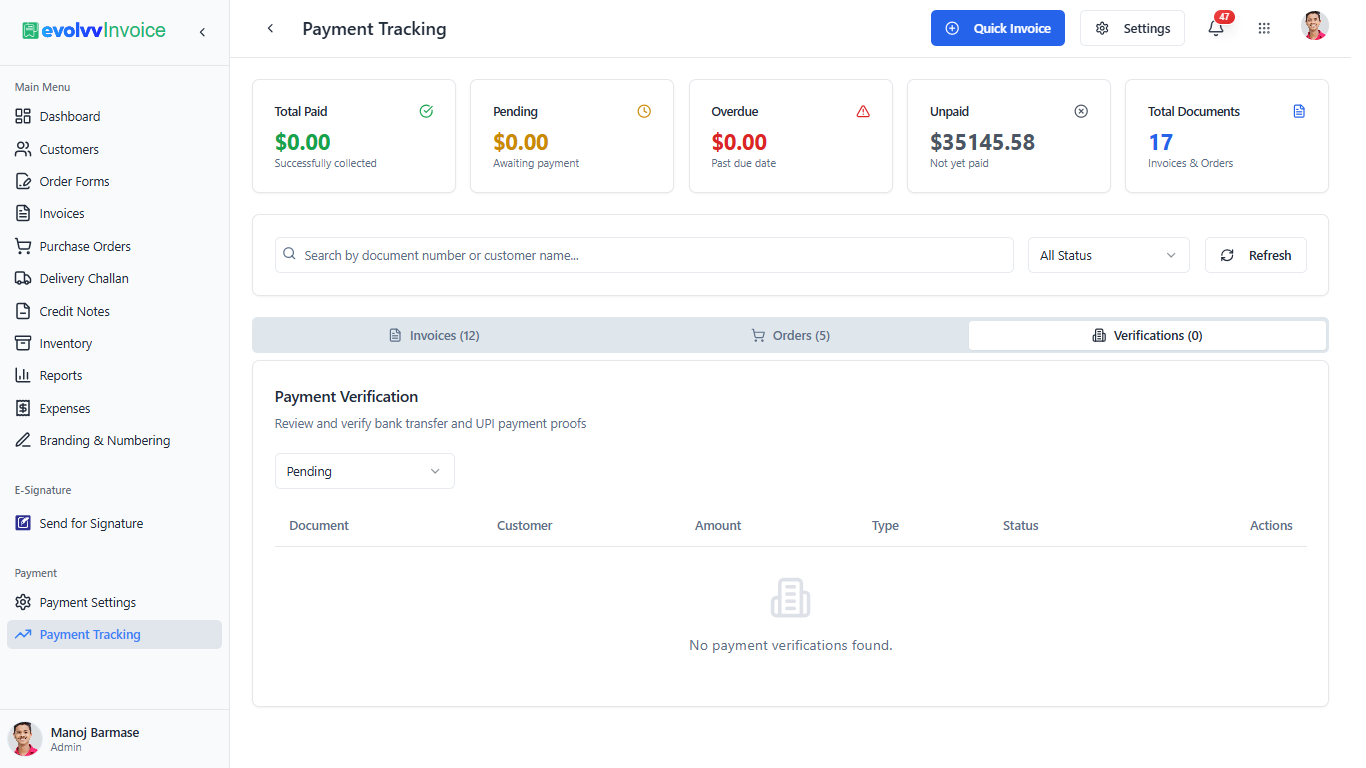Image resolution: width=1366 pixels, height=768 pixels.
Task: Click the Order Forms pencil-document icon
Action: point(23,181)
